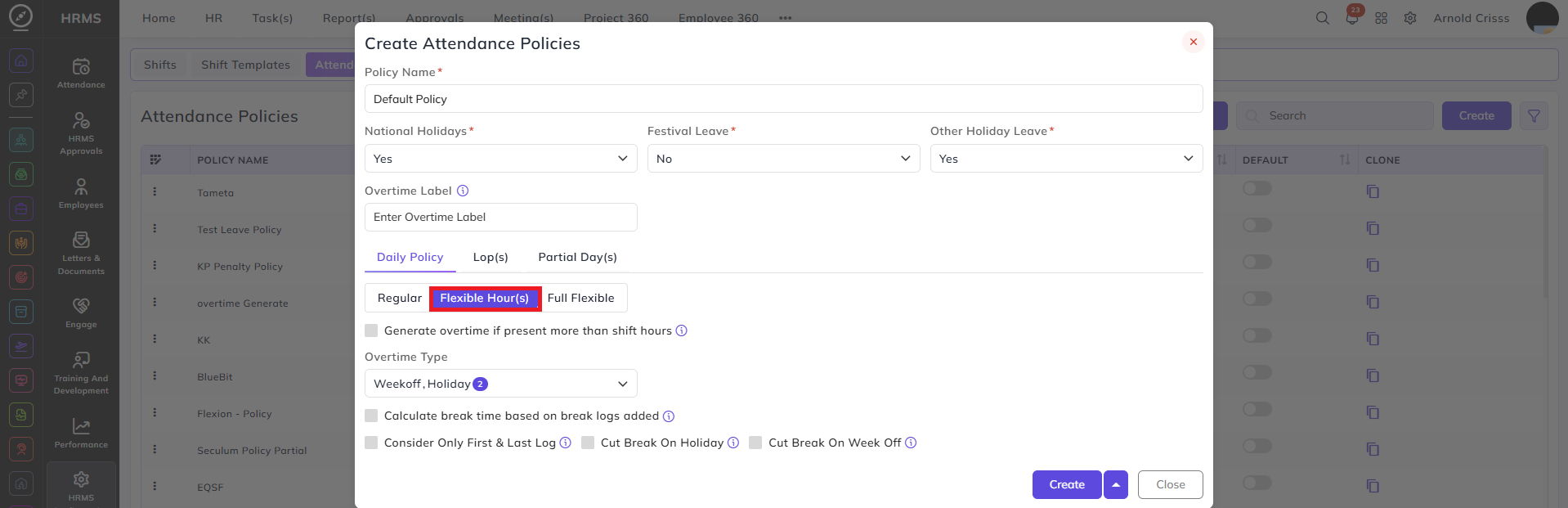Open Shift Templates tab

pos(245,65)
